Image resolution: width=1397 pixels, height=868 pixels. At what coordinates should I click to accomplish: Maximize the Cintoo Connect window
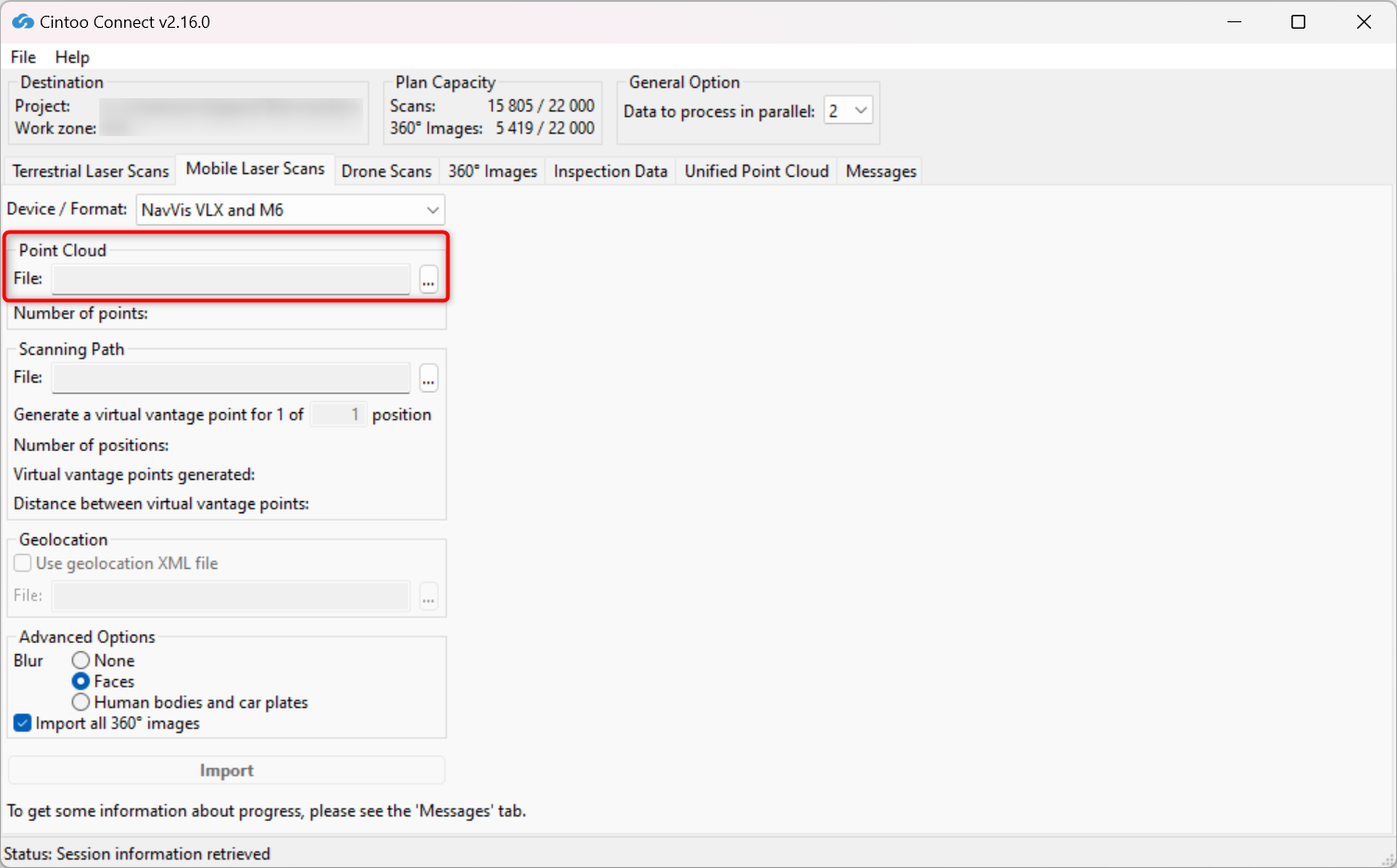click(x=1299, y=22)
